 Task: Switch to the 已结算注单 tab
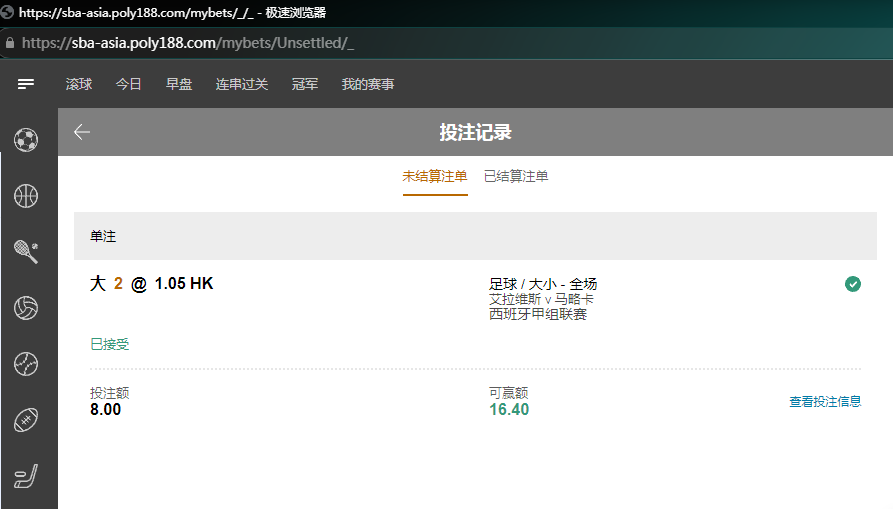coord(516,176)
